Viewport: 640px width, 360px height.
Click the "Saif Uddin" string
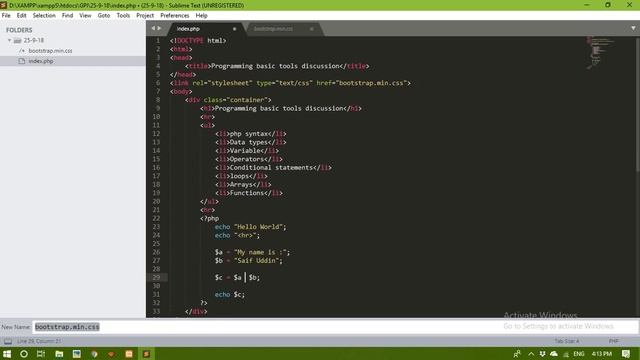pos(256,260)
